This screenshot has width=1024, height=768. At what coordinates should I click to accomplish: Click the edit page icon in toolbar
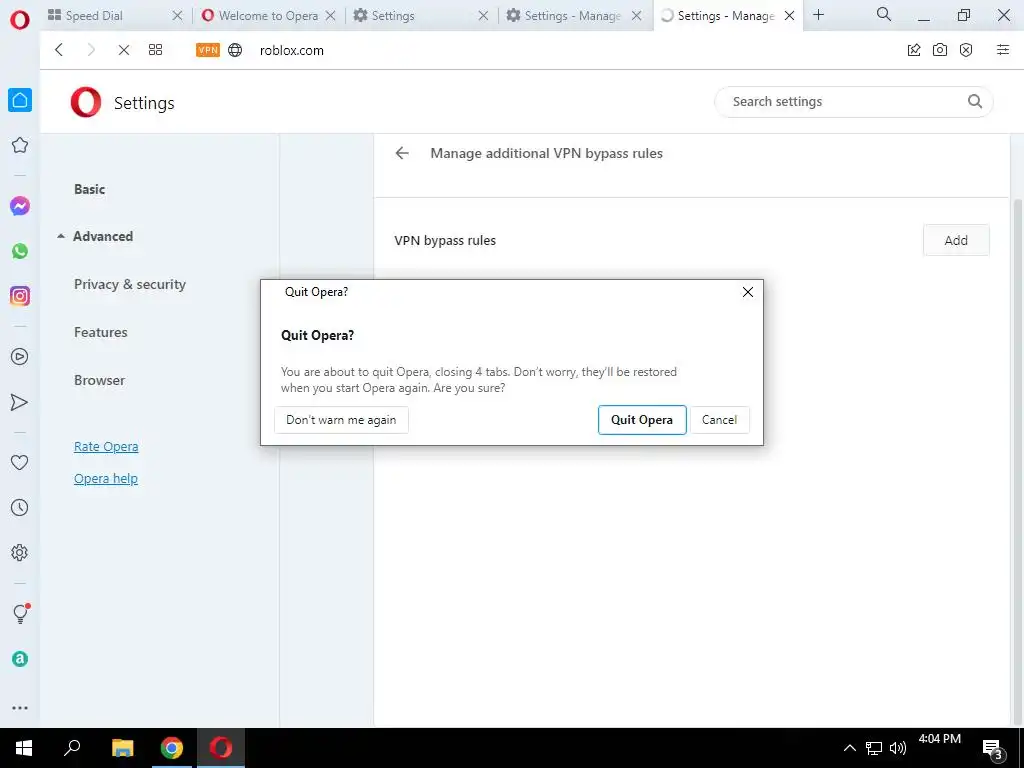[914, 50]
